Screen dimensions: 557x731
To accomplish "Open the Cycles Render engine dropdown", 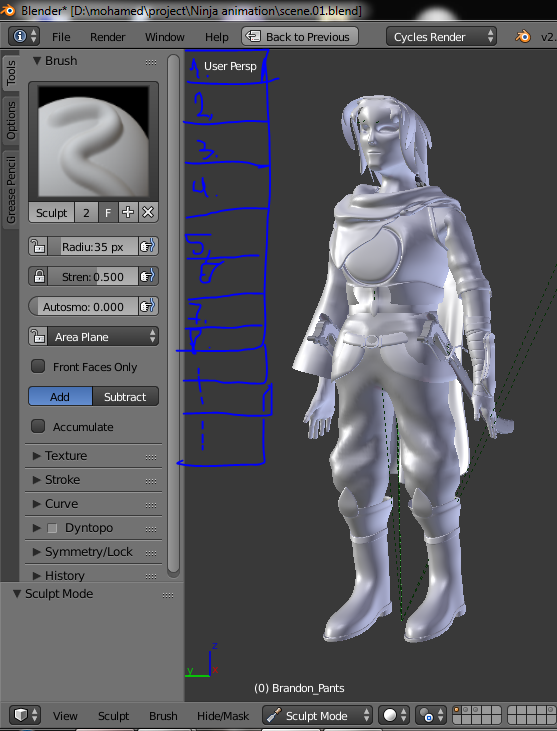I will (441, 36).
